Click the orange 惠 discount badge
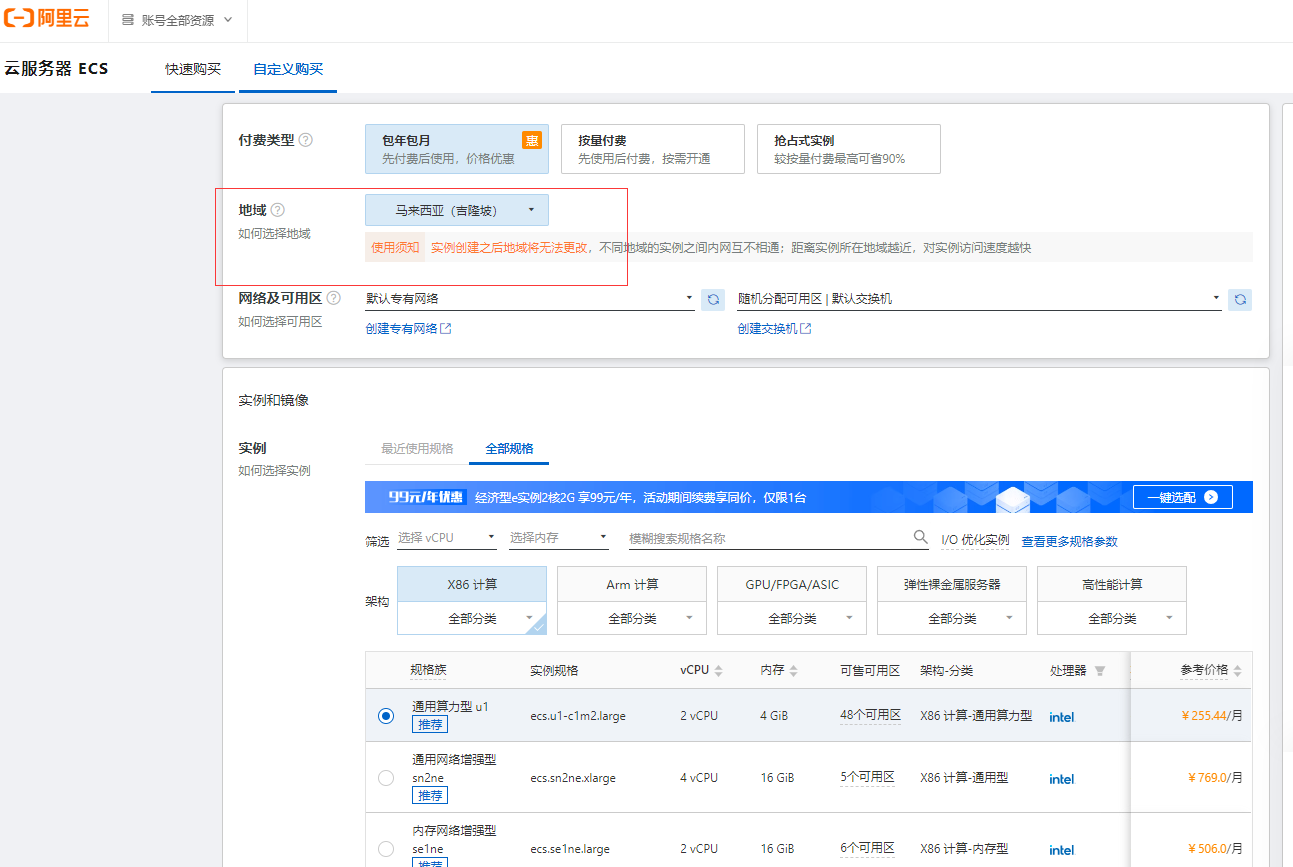1293x867 pixels. click(x=532, y=140)
